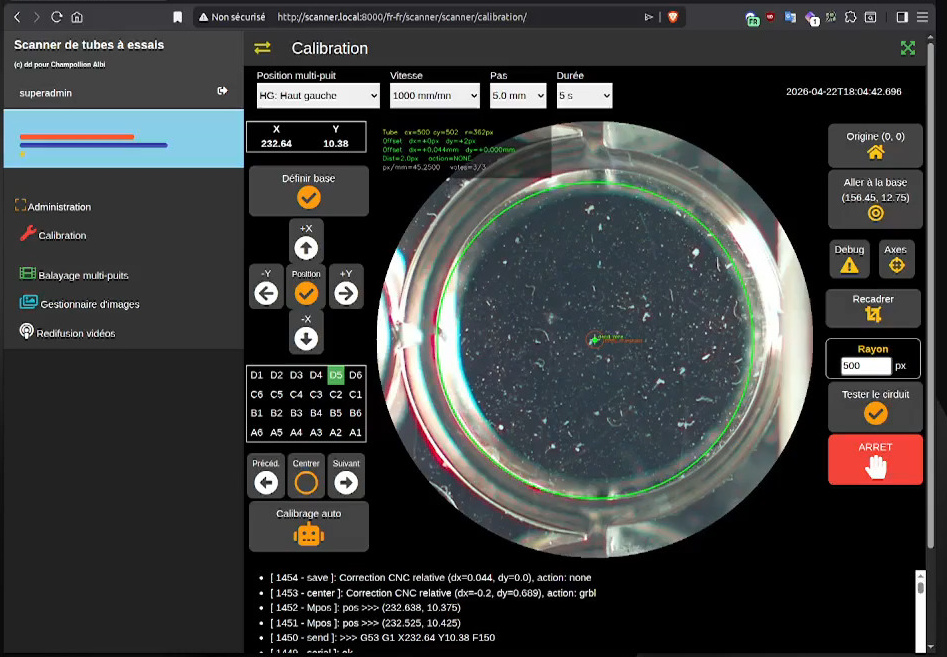This screenshot has height=657, width=947.
Task: Select well D5 in the grid
Action: (x=336, y=375)
